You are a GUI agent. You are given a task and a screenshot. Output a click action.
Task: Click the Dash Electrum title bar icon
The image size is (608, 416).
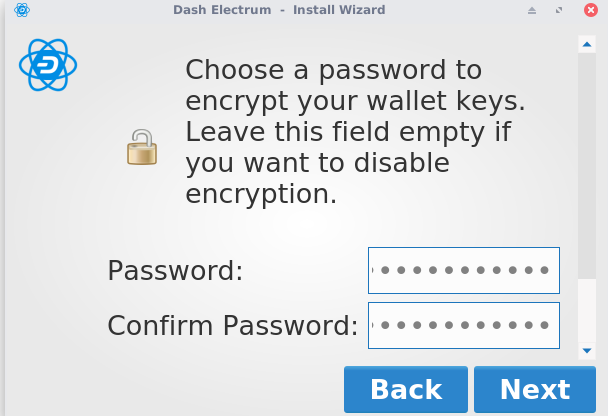[22, 10]
